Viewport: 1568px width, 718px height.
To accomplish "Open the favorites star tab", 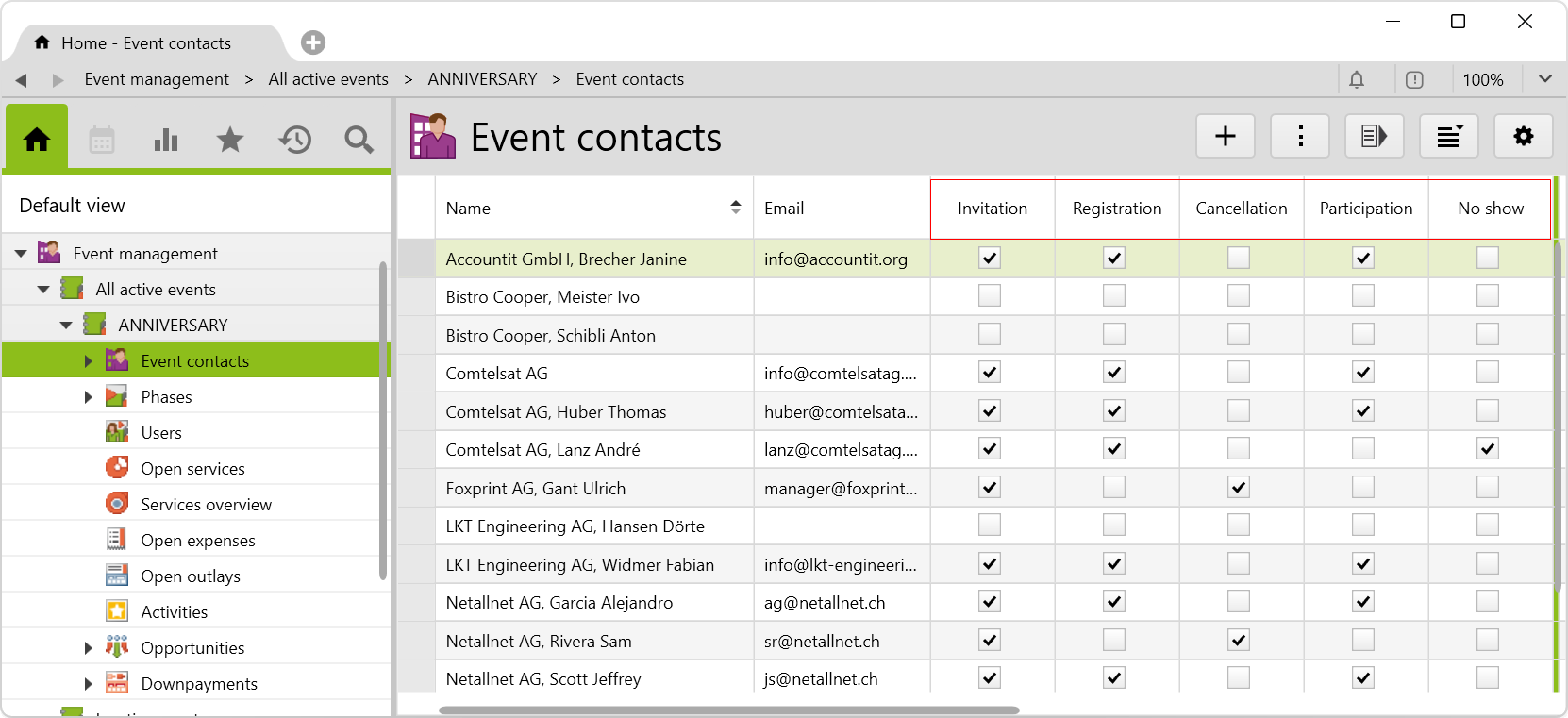I will pyautogui.click(x=230, y=141).
